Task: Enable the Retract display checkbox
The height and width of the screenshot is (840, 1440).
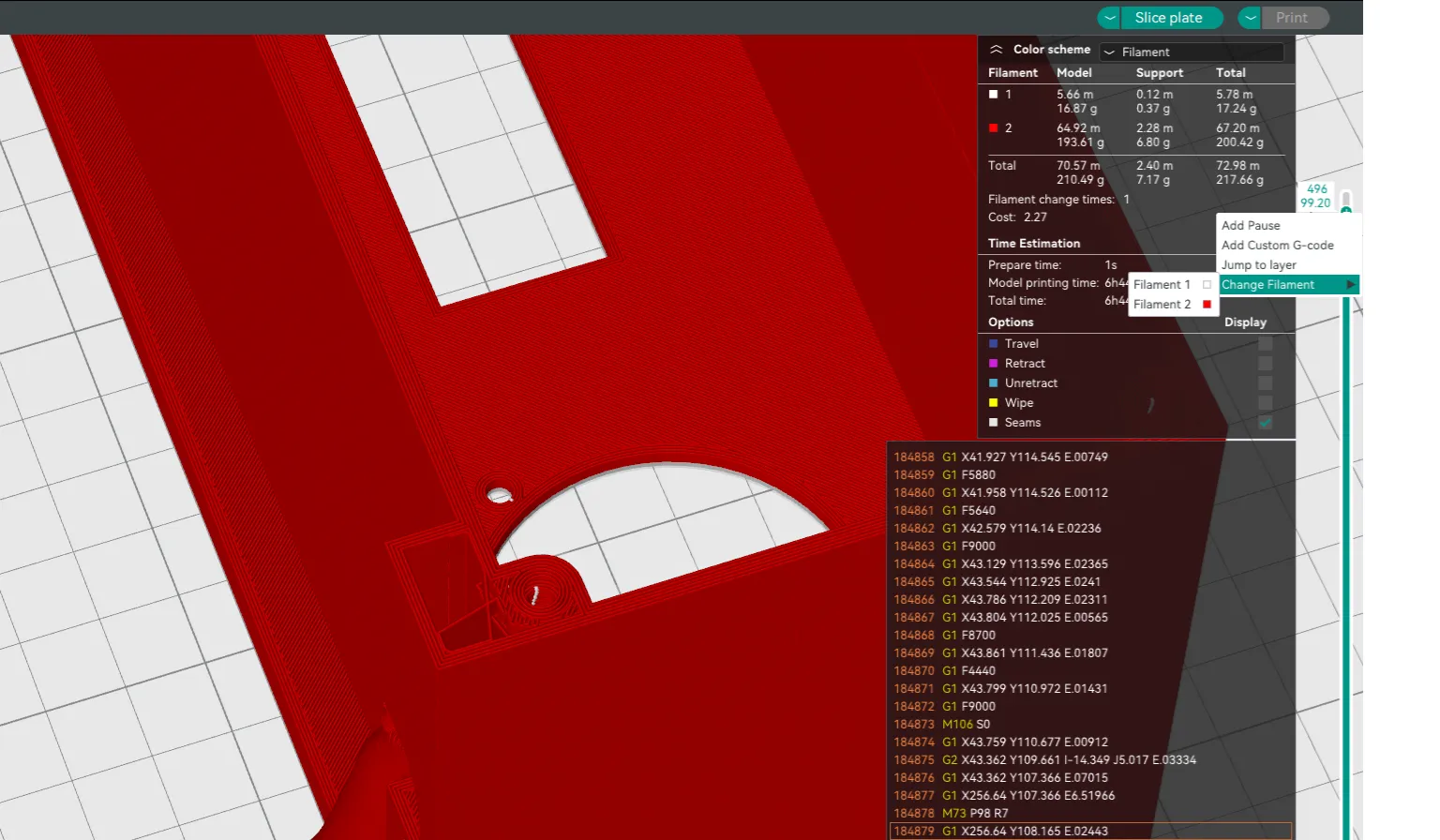Action: point(1266,364)
